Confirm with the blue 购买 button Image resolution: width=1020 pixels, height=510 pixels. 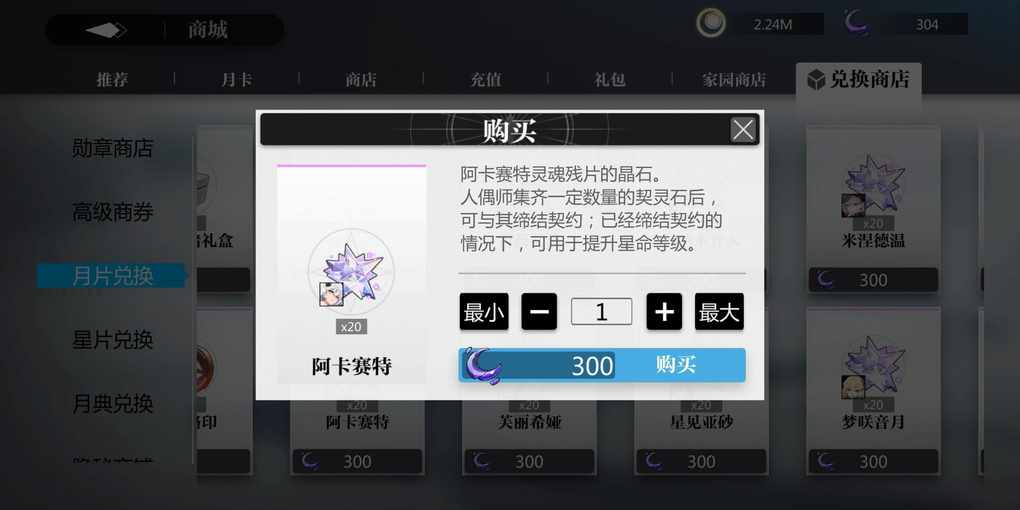[602, 365]
